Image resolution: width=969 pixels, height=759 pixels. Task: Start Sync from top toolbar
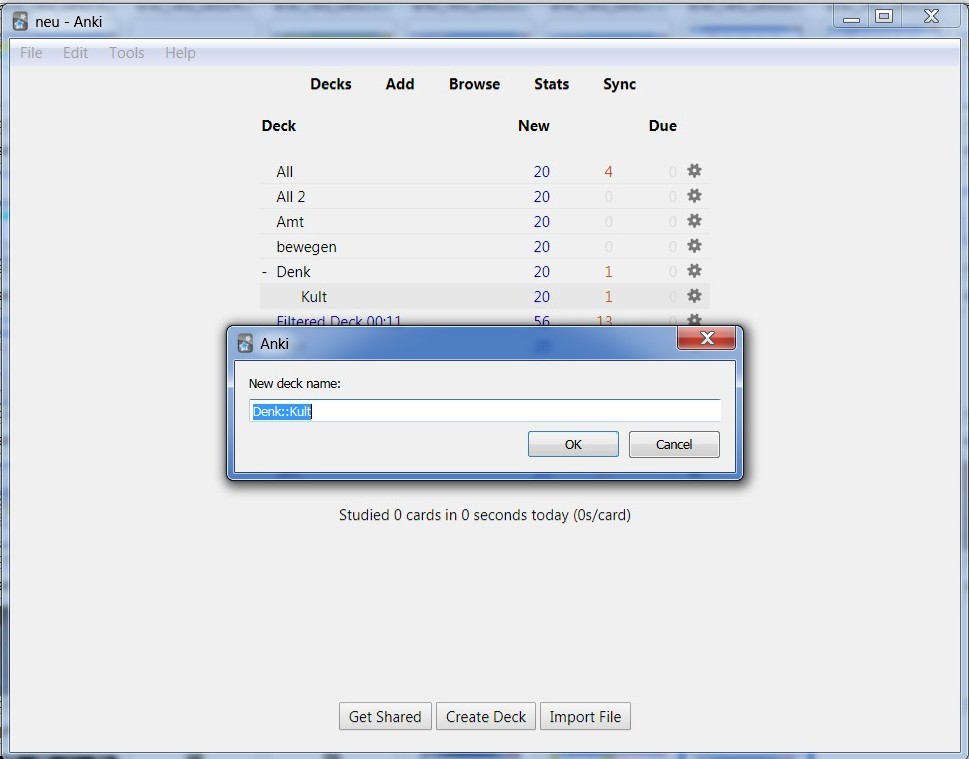[619, 84]
